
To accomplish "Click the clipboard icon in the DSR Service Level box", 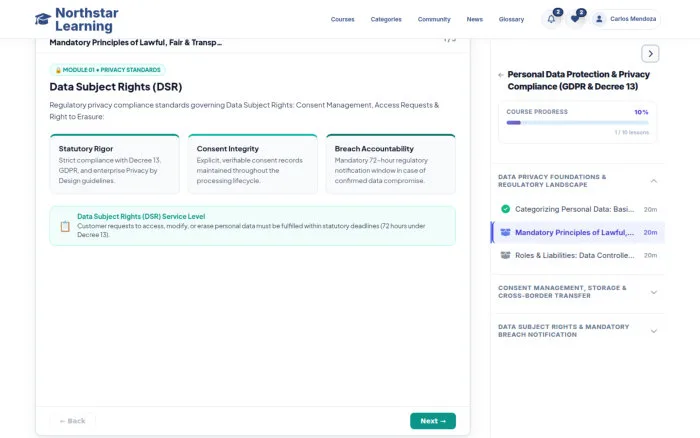I will point(65,226).
